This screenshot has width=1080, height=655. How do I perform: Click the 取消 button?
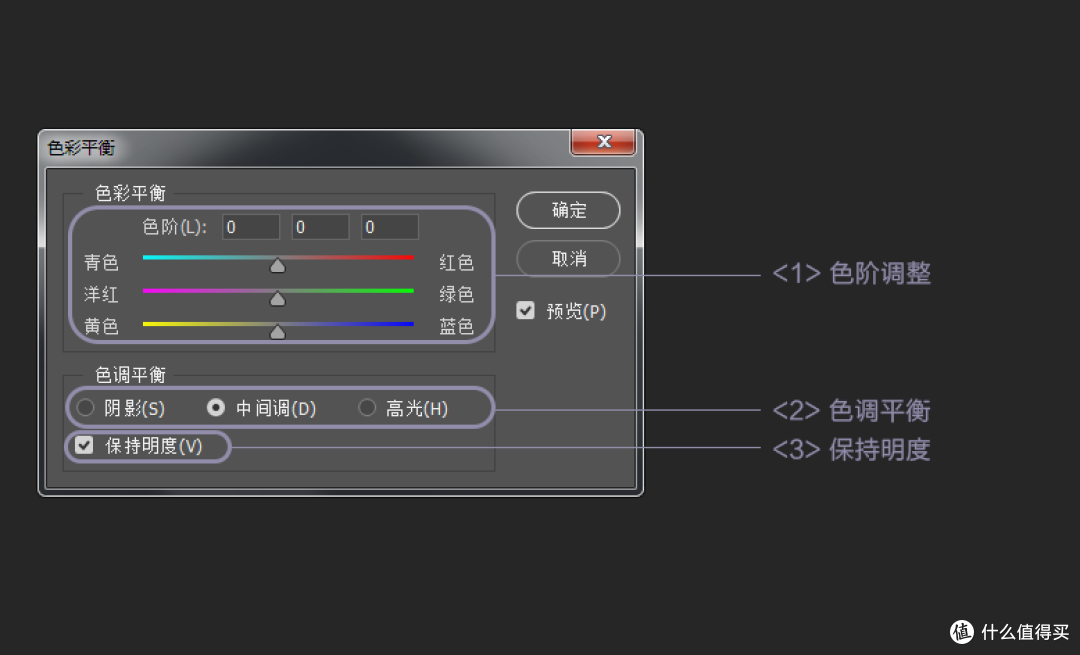tap(567, 258)
